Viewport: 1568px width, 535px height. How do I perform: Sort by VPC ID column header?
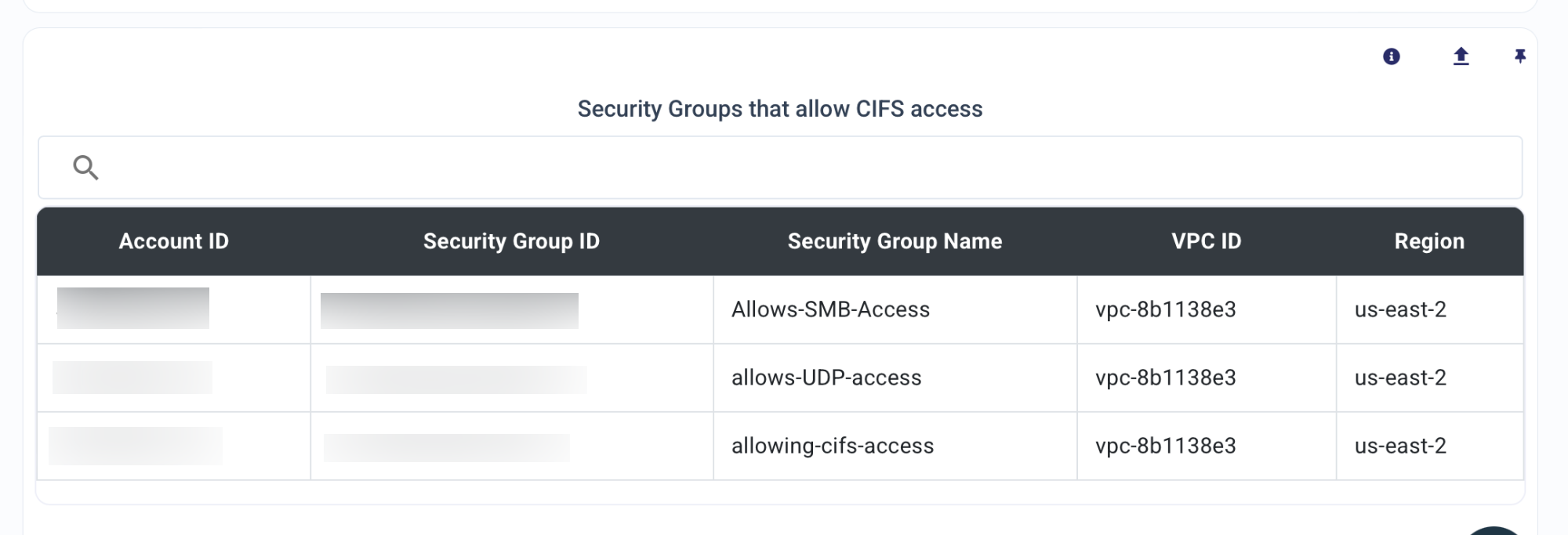tap(1207, 241)
